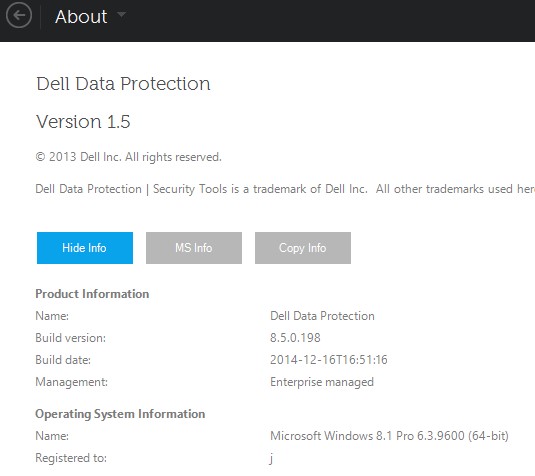Select the Registered to value
This screenshot has width=535, height=476.
pyautogui.click(x=271, y=458)
